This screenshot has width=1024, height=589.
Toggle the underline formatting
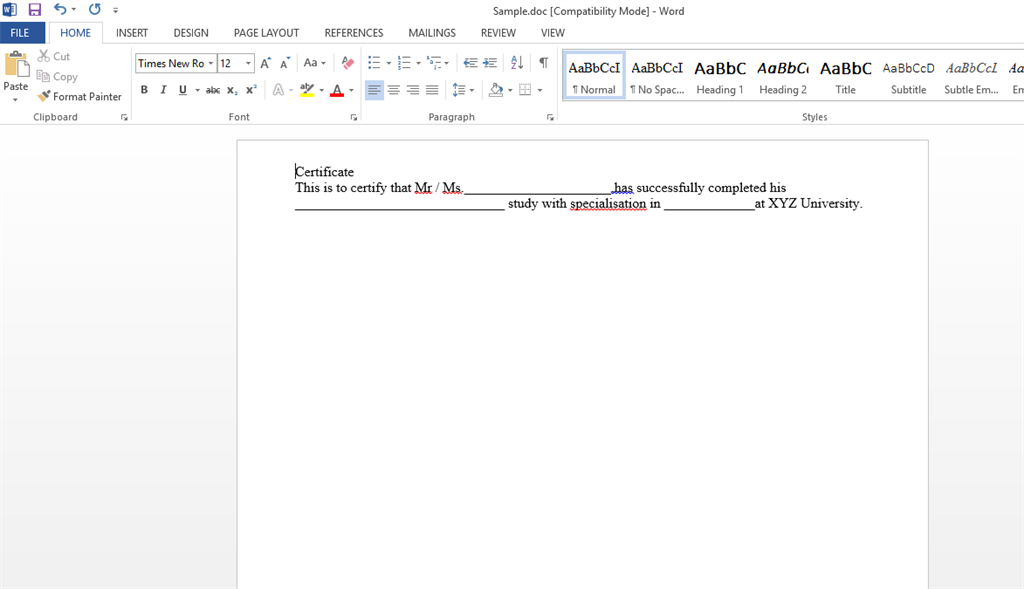[x=181, y=89]
